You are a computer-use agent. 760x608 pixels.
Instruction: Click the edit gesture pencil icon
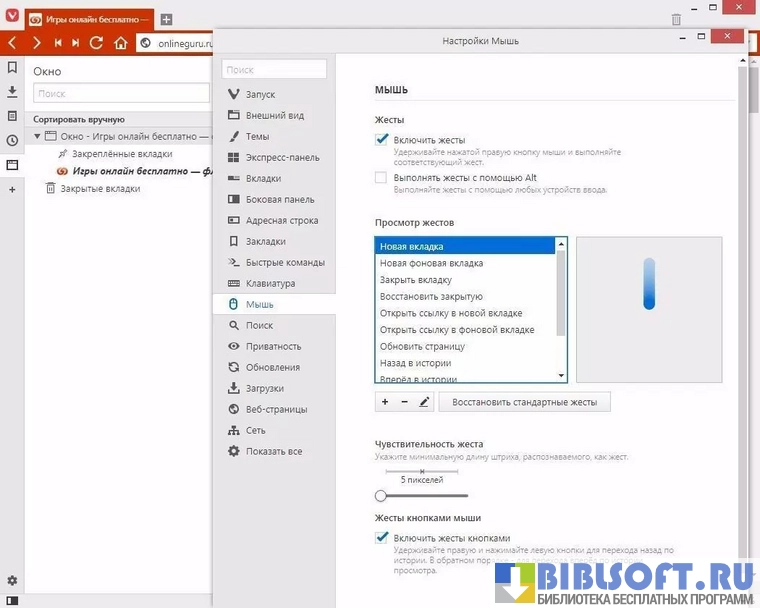(424, 402)
